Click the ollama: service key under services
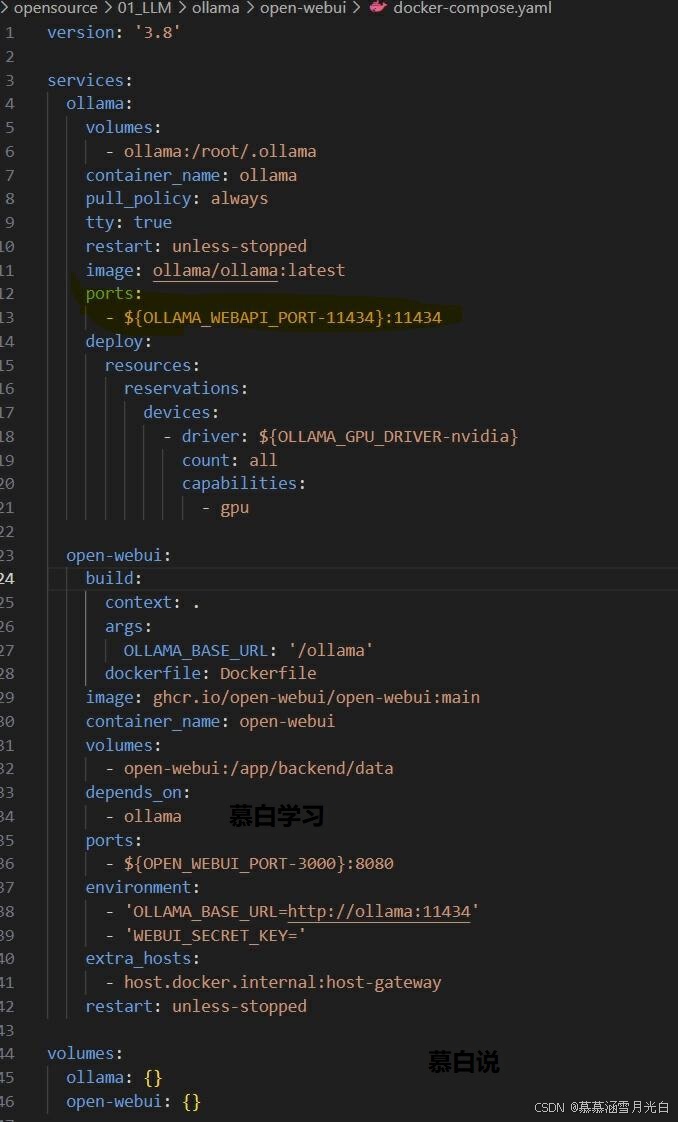The height and width of the screenshot is (1122, 678). click(x=99, y=104)
